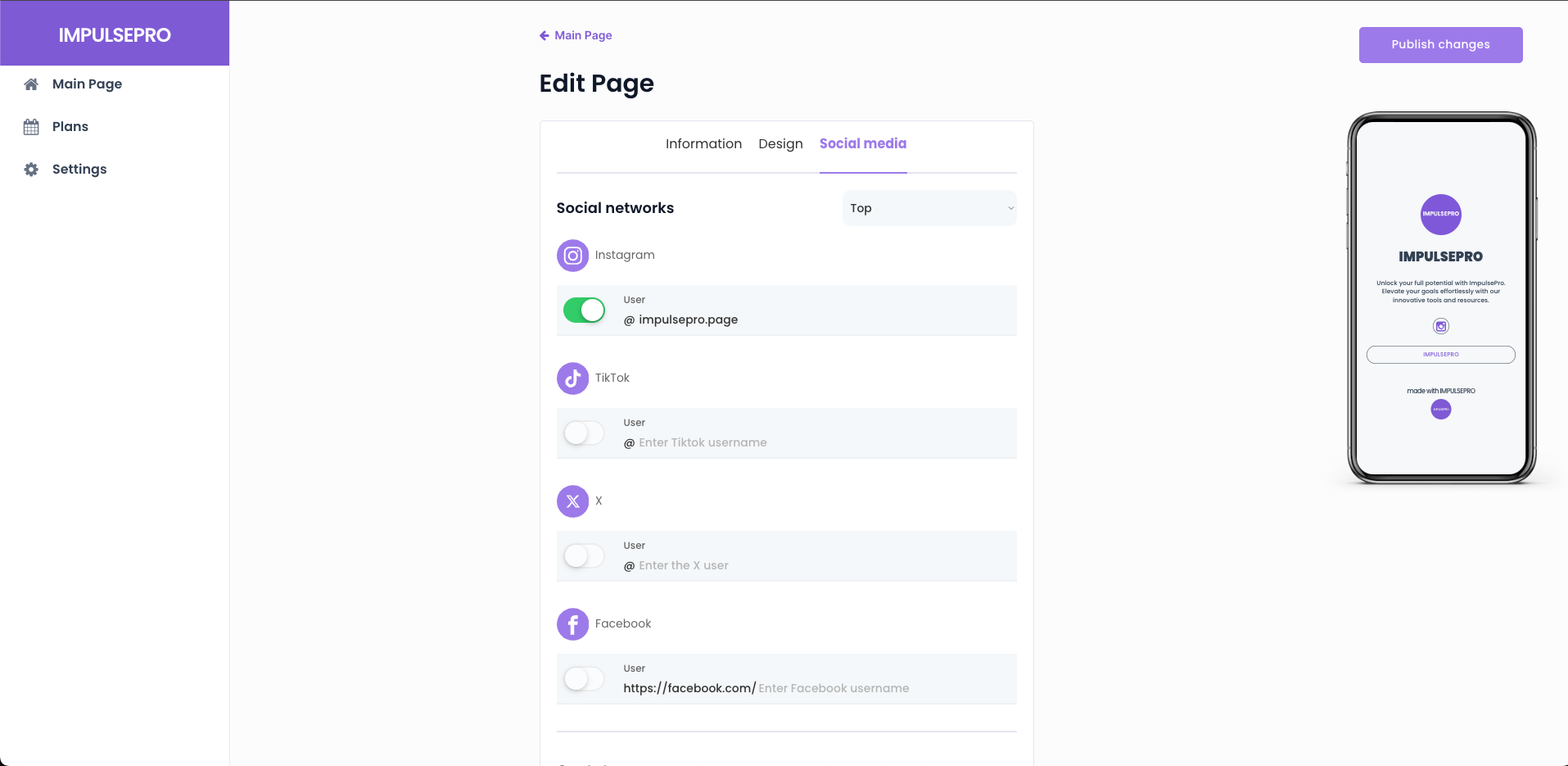Click the Instagram label text
The width and height of the screenshot is (1568, 766).
[625, 256]
